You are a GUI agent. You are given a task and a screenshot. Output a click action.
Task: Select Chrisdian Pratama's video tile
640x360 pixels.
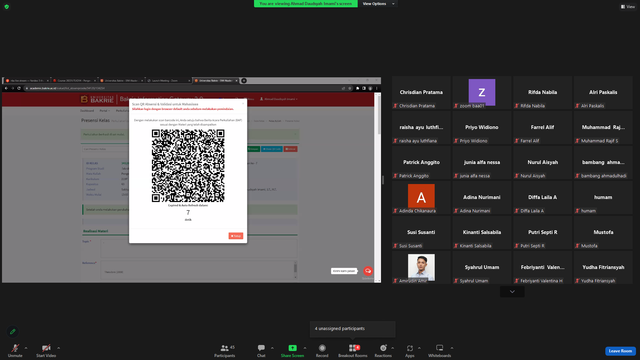click(x=421, y=93)
